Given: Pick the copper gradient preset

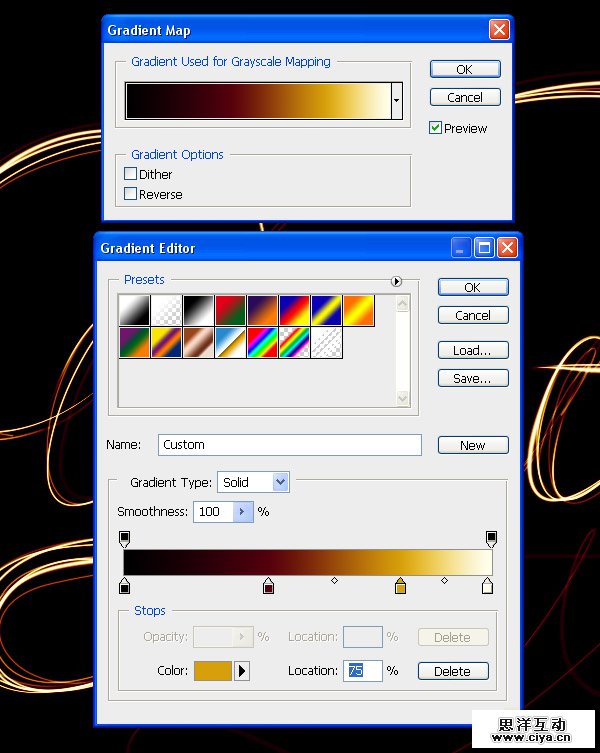Looking at the screenshot, I should [x=198, y=342].
